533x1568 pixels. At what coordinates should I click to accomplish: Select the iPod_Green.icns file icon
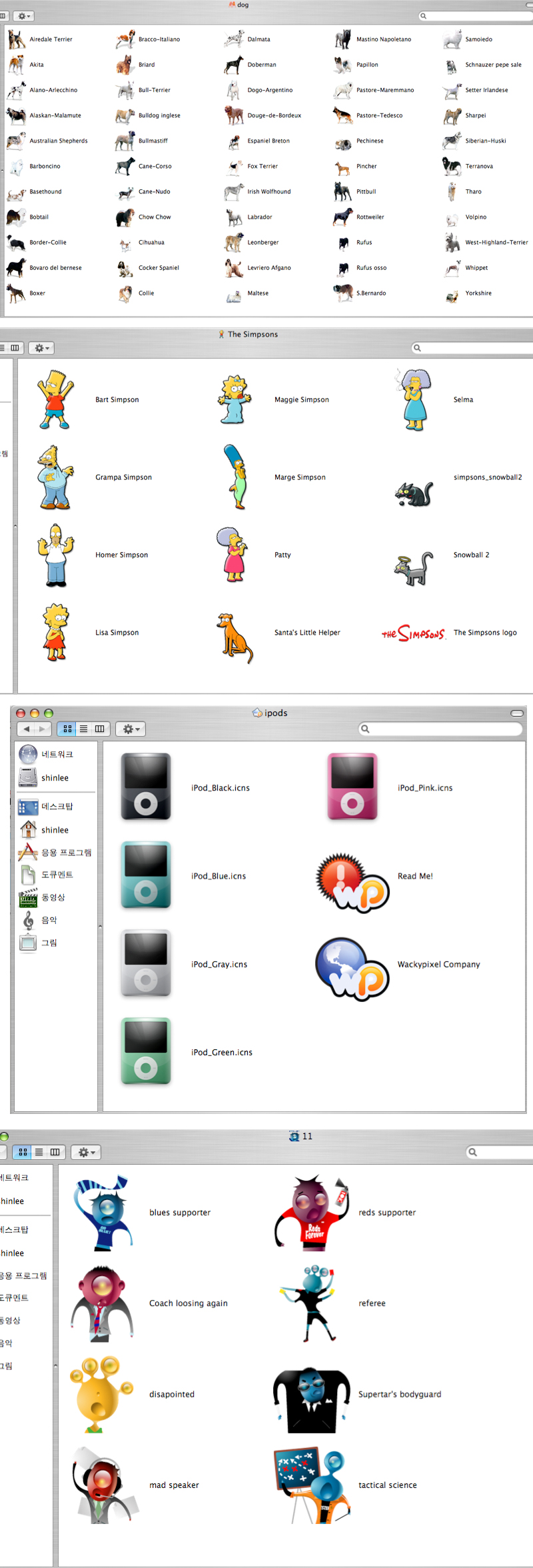coord(146,1051)
